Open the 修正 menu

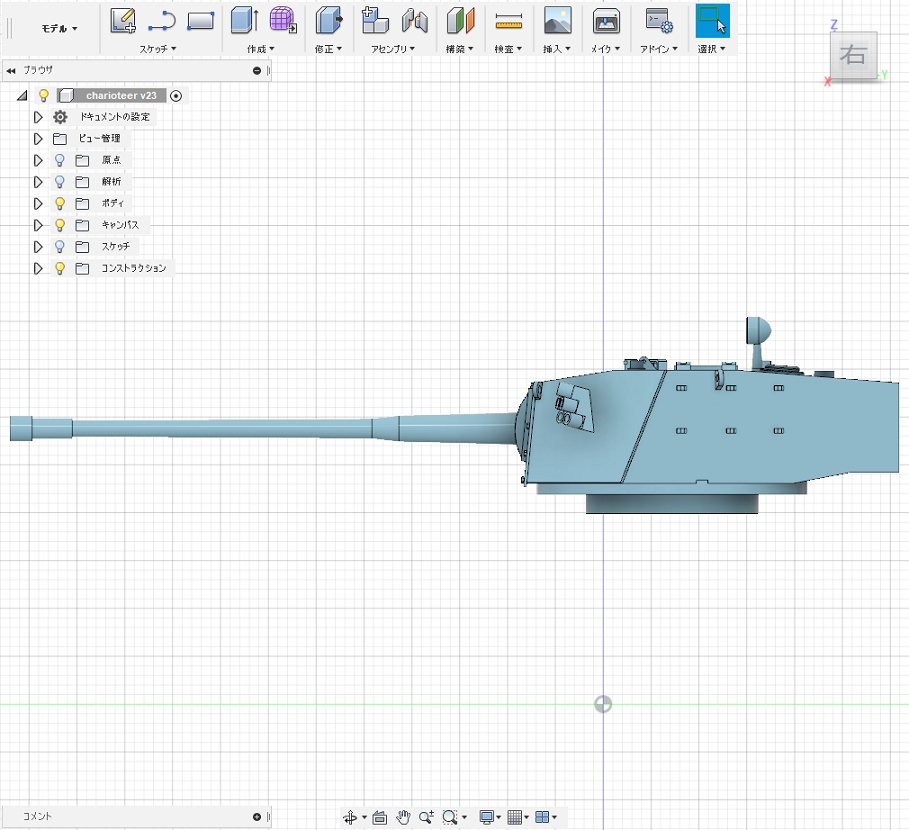(328, 48)
